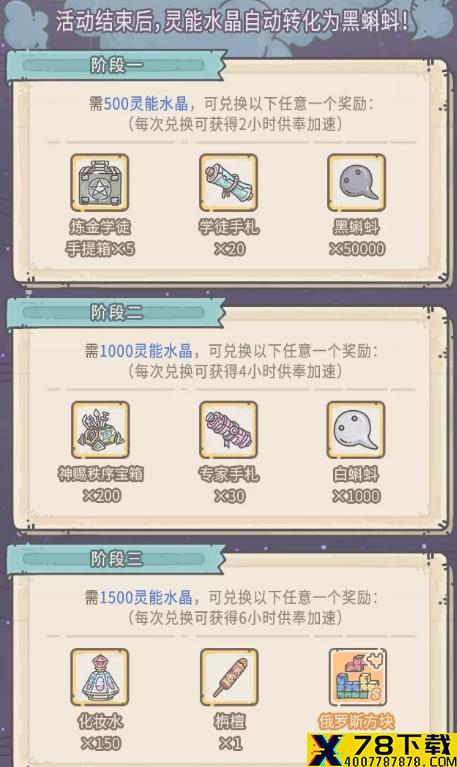Choose the 枸橿 stick reward icon
The image size is (457, 767).
coord(229,677)
